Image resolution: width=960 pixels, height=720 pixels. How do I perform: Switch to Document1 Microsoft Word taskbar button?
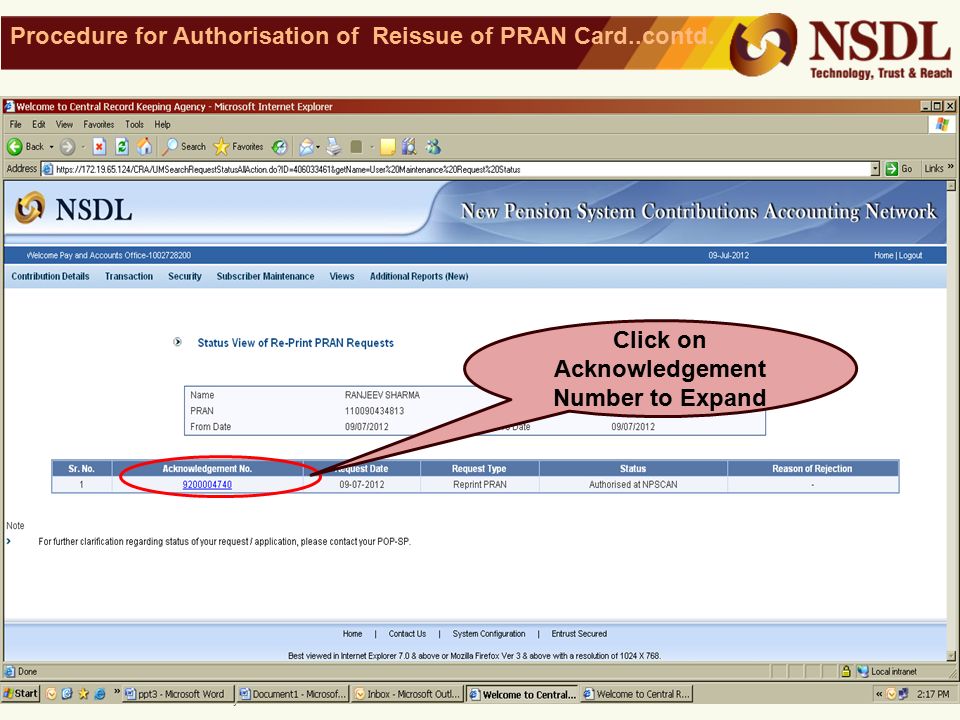pos(293,694)
